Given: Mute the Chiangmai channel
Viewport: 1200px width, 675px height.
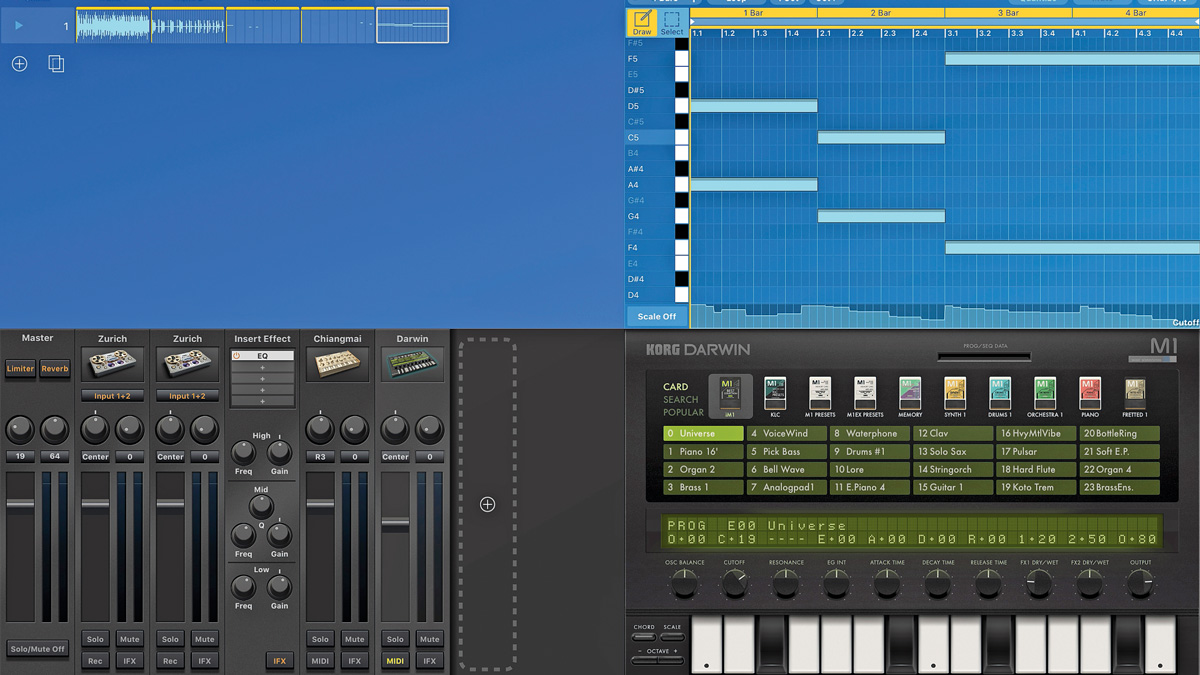Looking at the screenshot, I should click(355, 639).
